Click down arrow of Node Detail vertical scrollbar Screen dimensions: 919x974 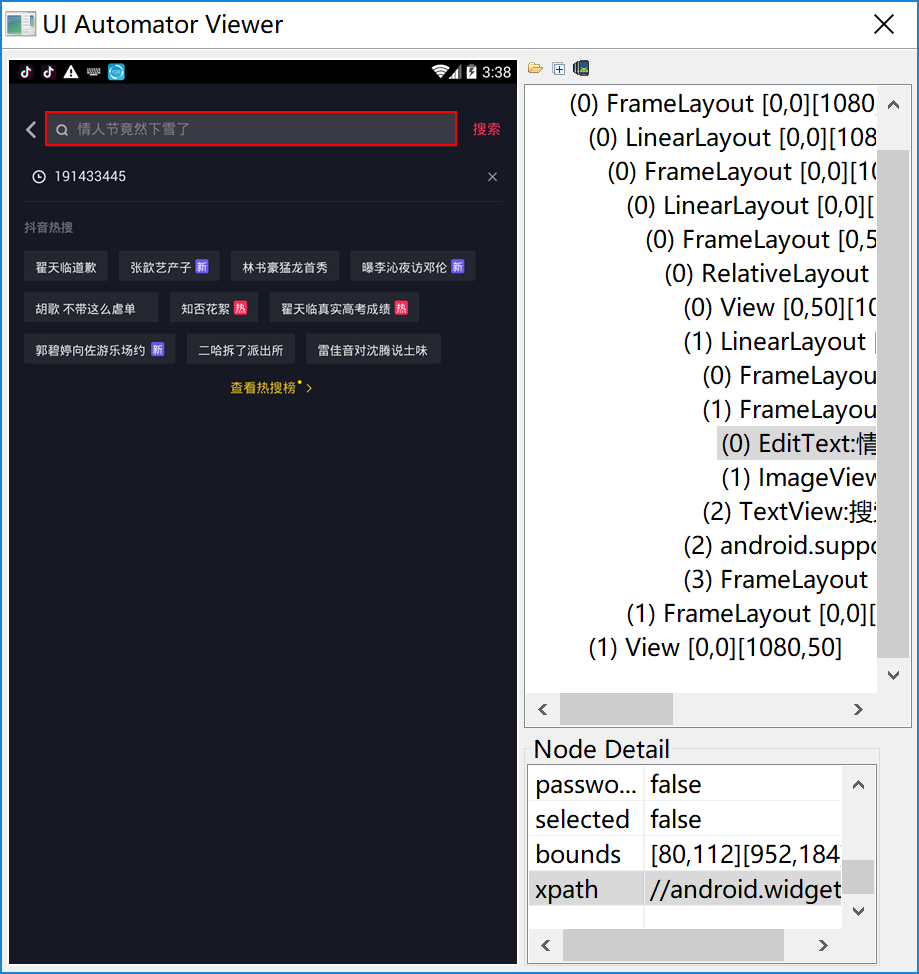pos(858,911)
